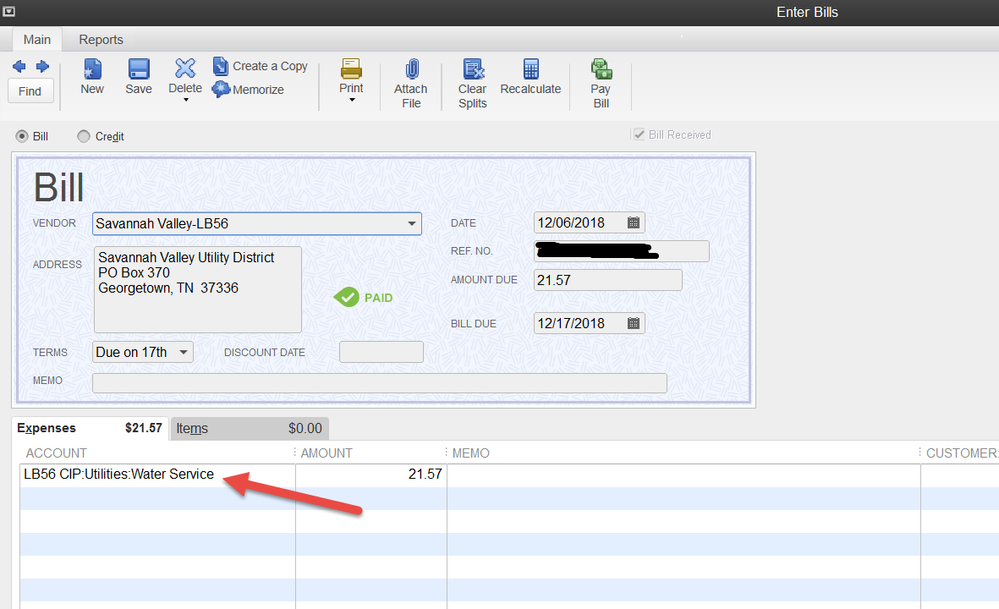Click the Amount Due field

608,280
